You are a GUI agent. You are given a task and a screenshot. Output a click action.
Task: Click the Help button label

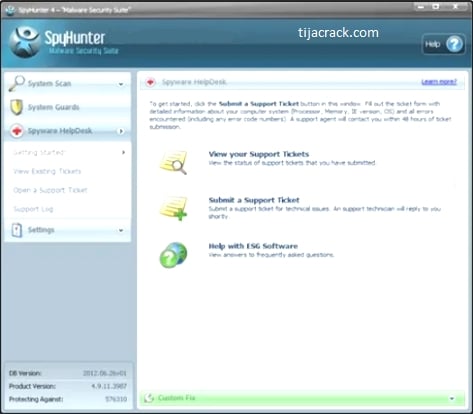(x=432, y=44)
